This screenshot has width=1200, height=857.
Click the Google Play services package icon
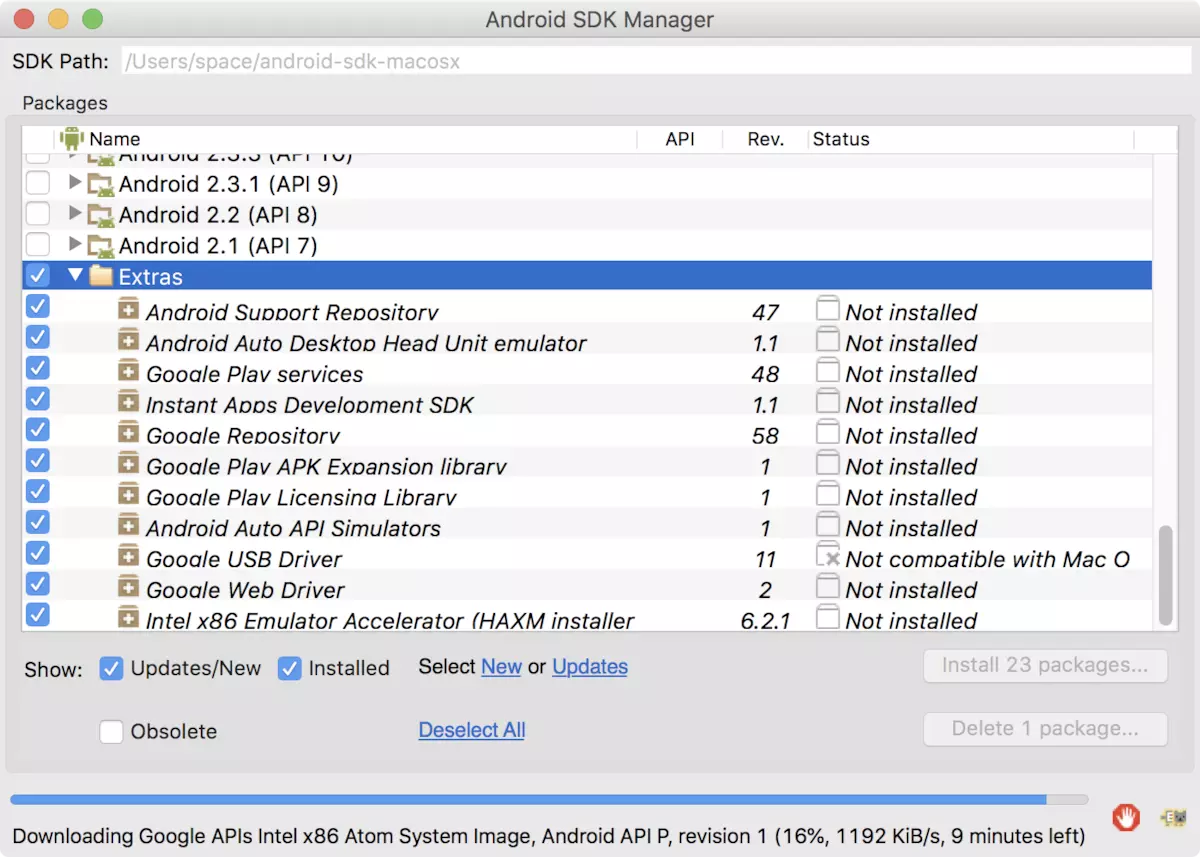pyautogui.click(x=128, y=371)
